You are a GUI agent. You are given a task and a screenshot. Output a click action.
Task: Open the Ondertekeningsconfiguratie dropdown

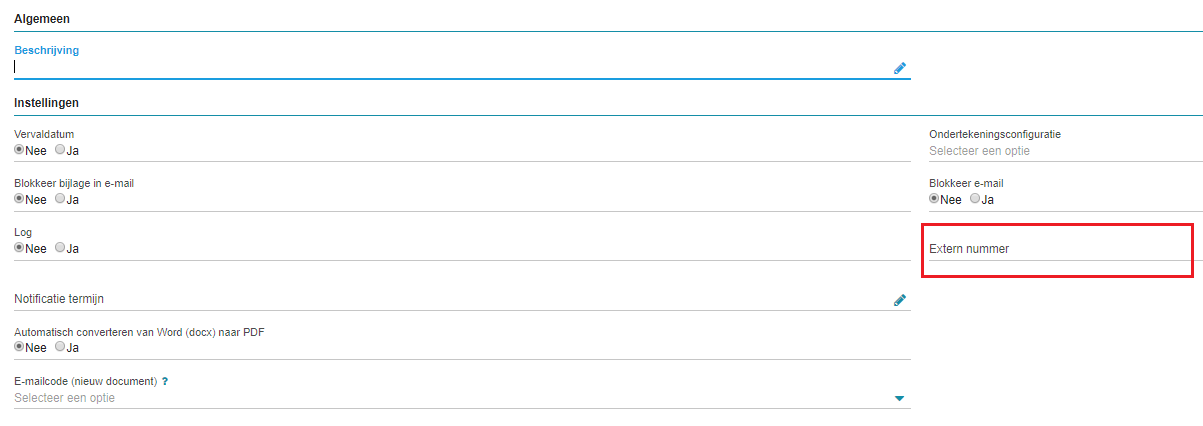pos(1066,151)
